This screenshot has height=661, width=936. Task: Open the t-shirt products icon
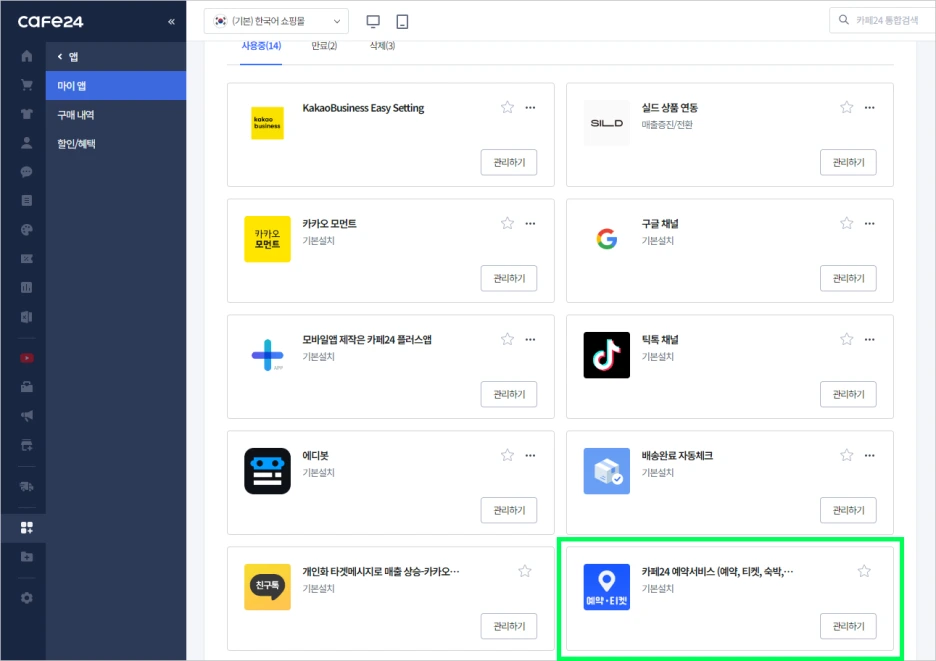click(26, 114)
